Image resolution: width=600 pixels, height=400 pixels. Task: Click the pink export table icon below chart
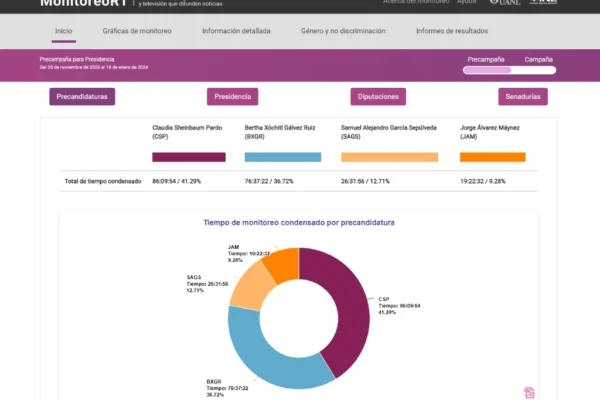tap(529, 393)
